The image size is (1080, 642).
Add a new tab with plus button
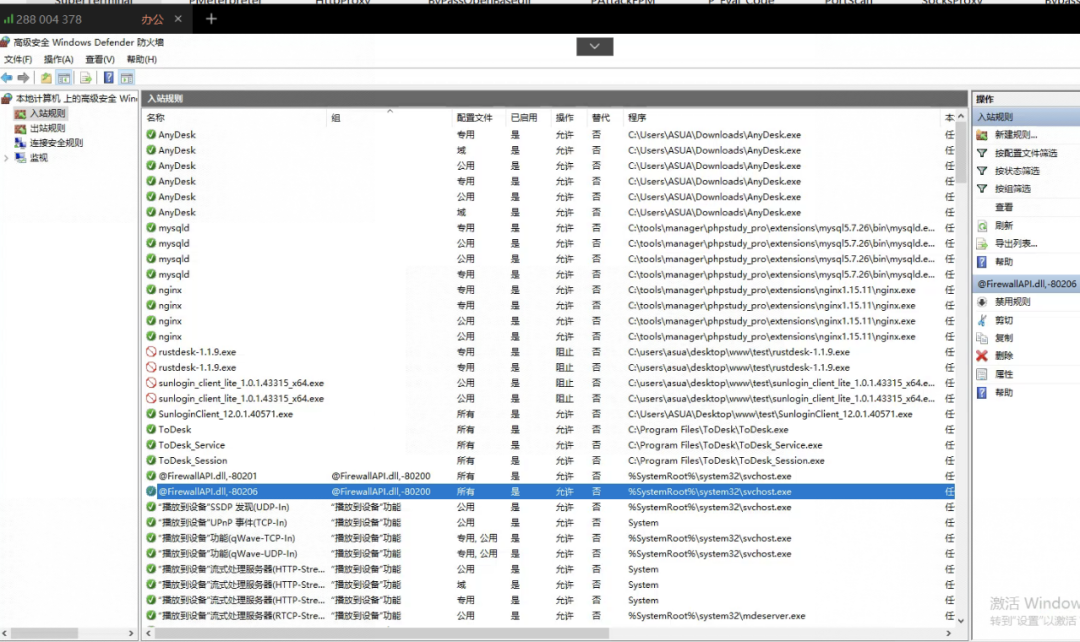[x=211, y=19]
